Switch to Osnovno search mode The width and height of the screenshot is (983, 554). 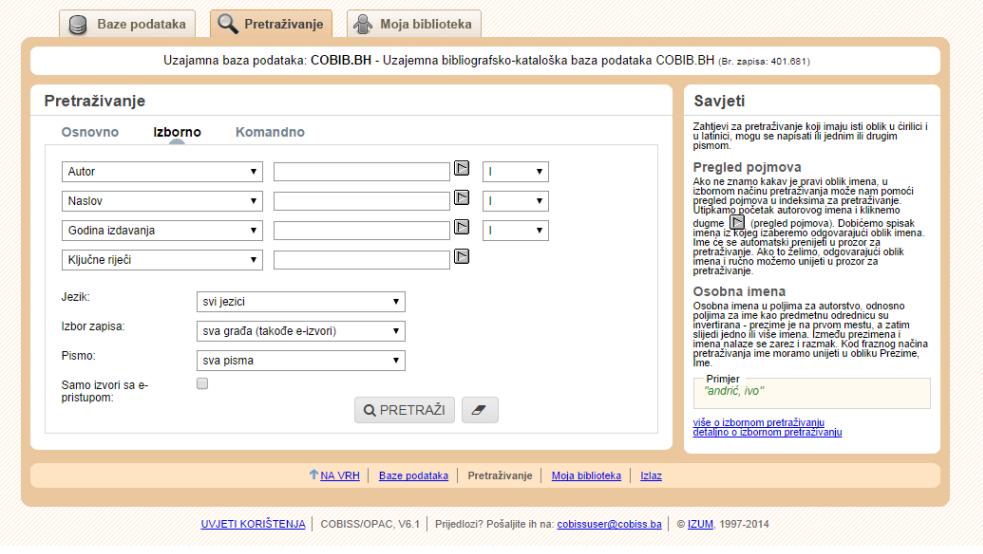click(x=90, y=132)
